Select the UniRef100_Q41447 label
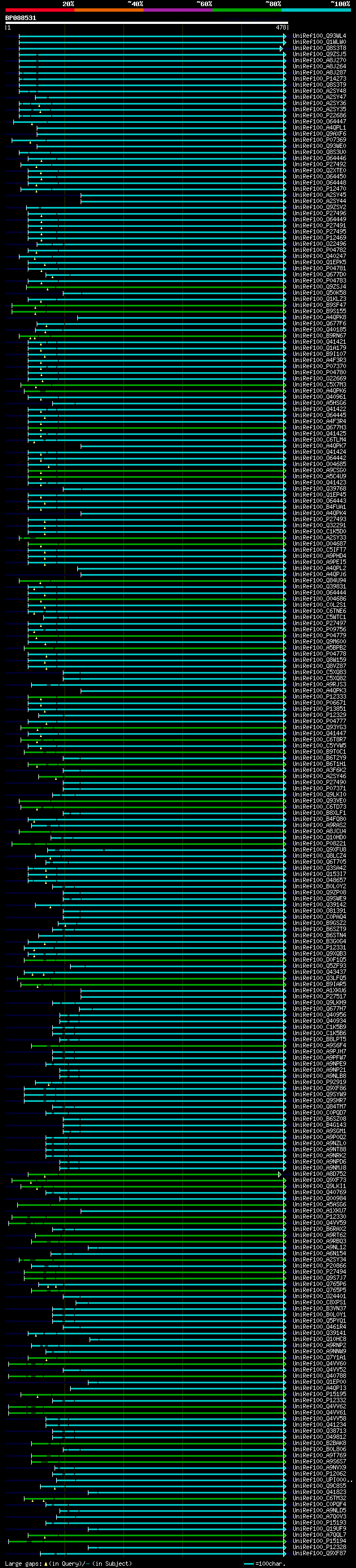Screen dimensions: 356x1568 click(319, 733)
